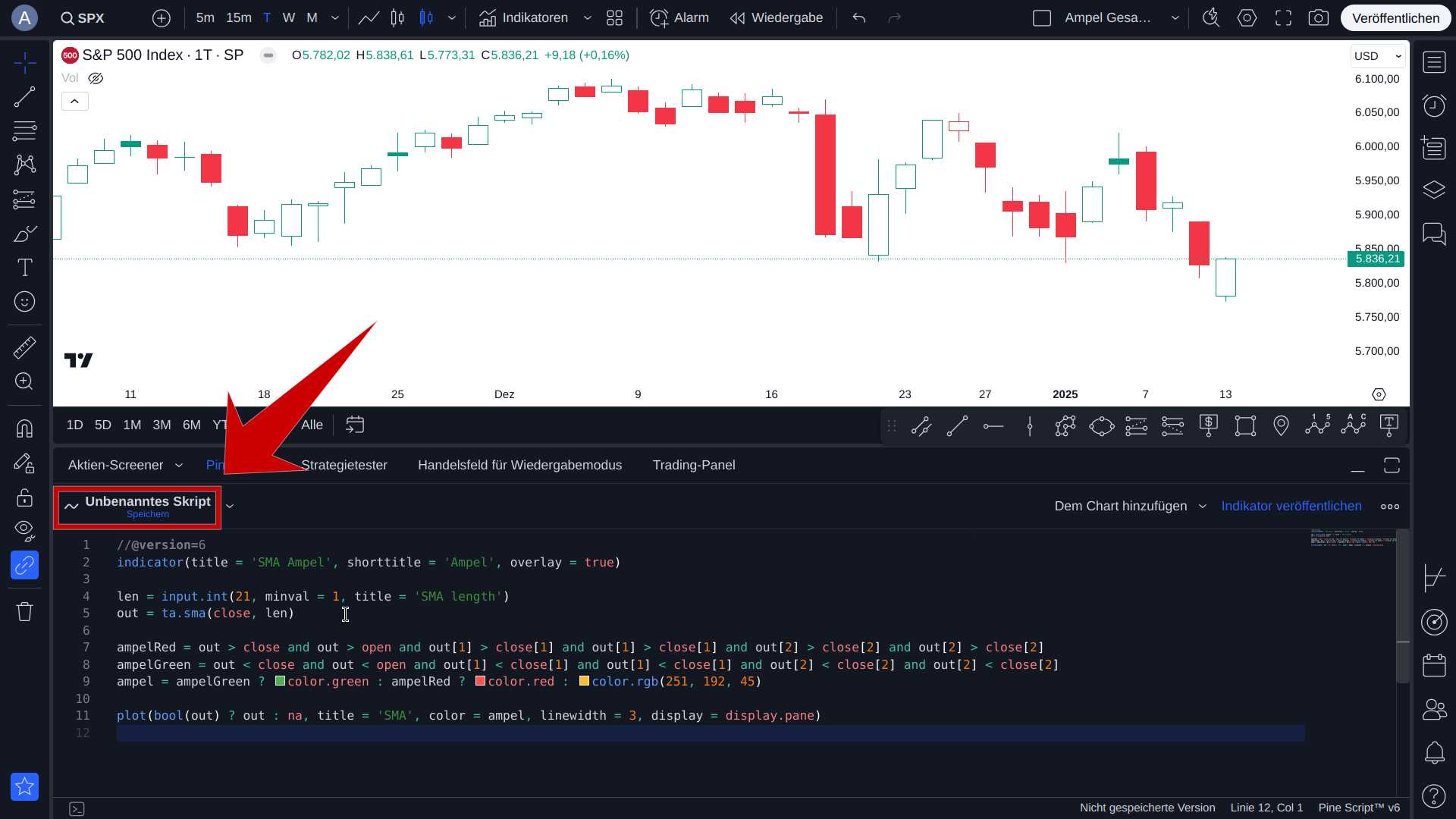The height and width of the screenshot is (819, 1456).
Task: Expand the indicator favorites dropdown arrow
Action: point(587,17)
